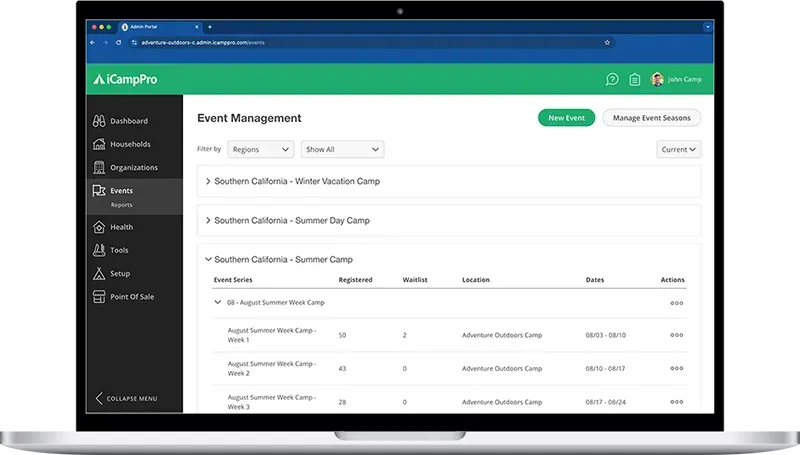Click the Waitlist column header
The image size is (800, 455).
pos(415,280)
